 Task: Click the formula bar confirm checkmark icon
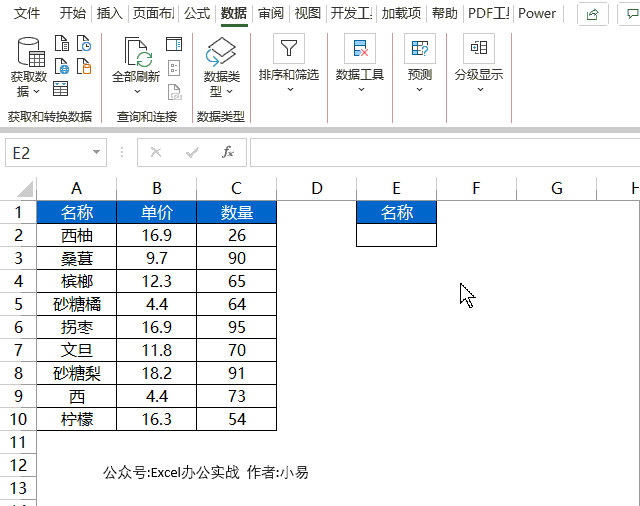pyautogui.click(x=192, y=153)
